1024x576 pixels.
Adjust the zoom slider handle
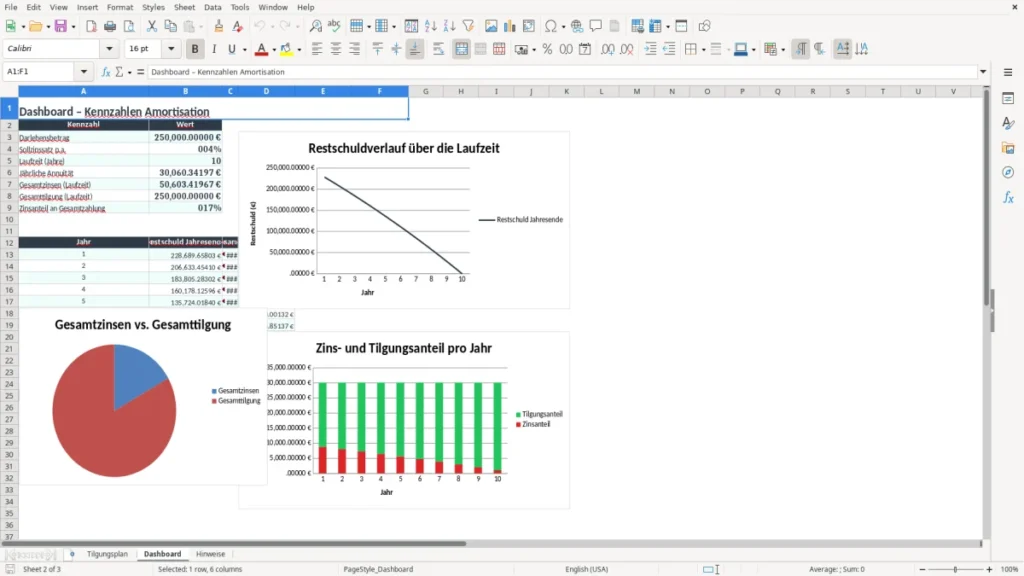tap(955, 569)
